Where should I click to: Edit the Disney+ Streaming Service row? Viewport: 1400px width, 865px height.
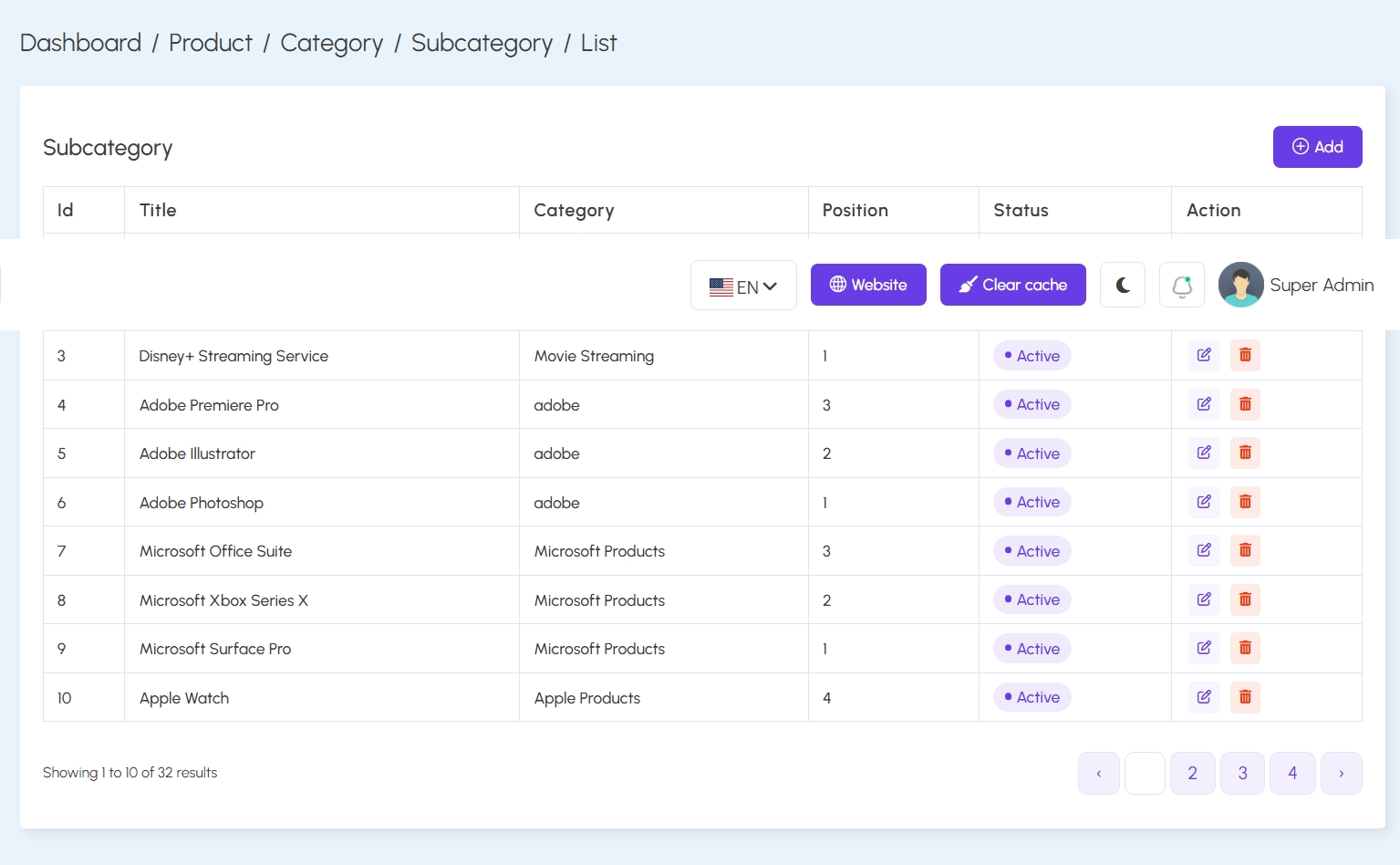tap(1204, 355)
